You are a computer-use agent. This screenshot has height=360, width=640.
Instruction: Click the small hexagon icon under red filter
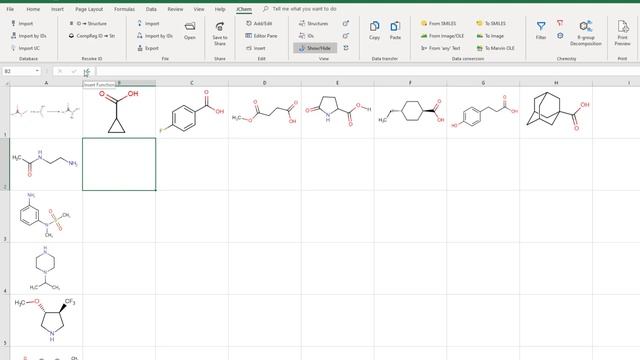pos(560,36)
